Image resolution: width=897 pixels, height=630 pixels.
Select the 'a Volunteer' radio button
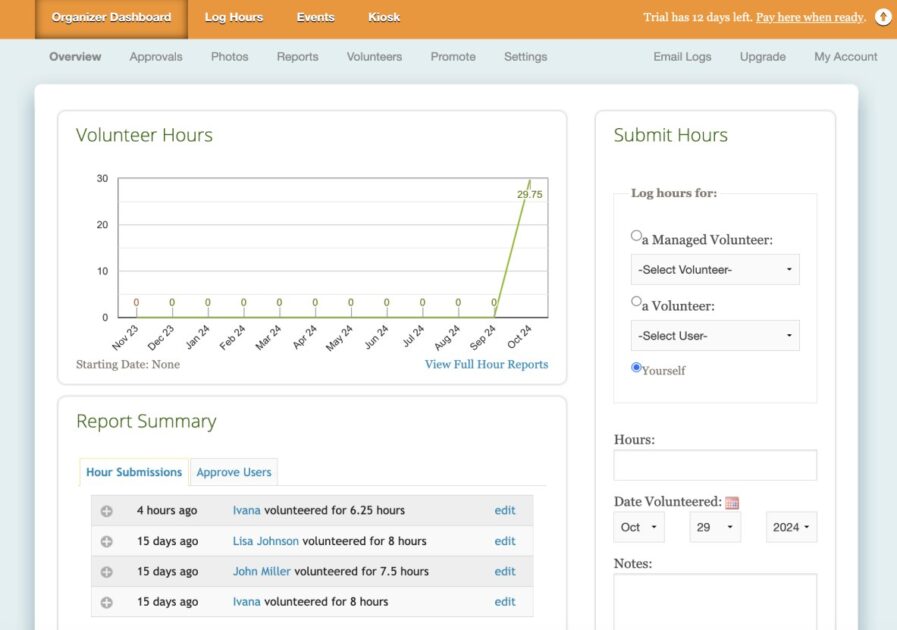click(636, 303)
